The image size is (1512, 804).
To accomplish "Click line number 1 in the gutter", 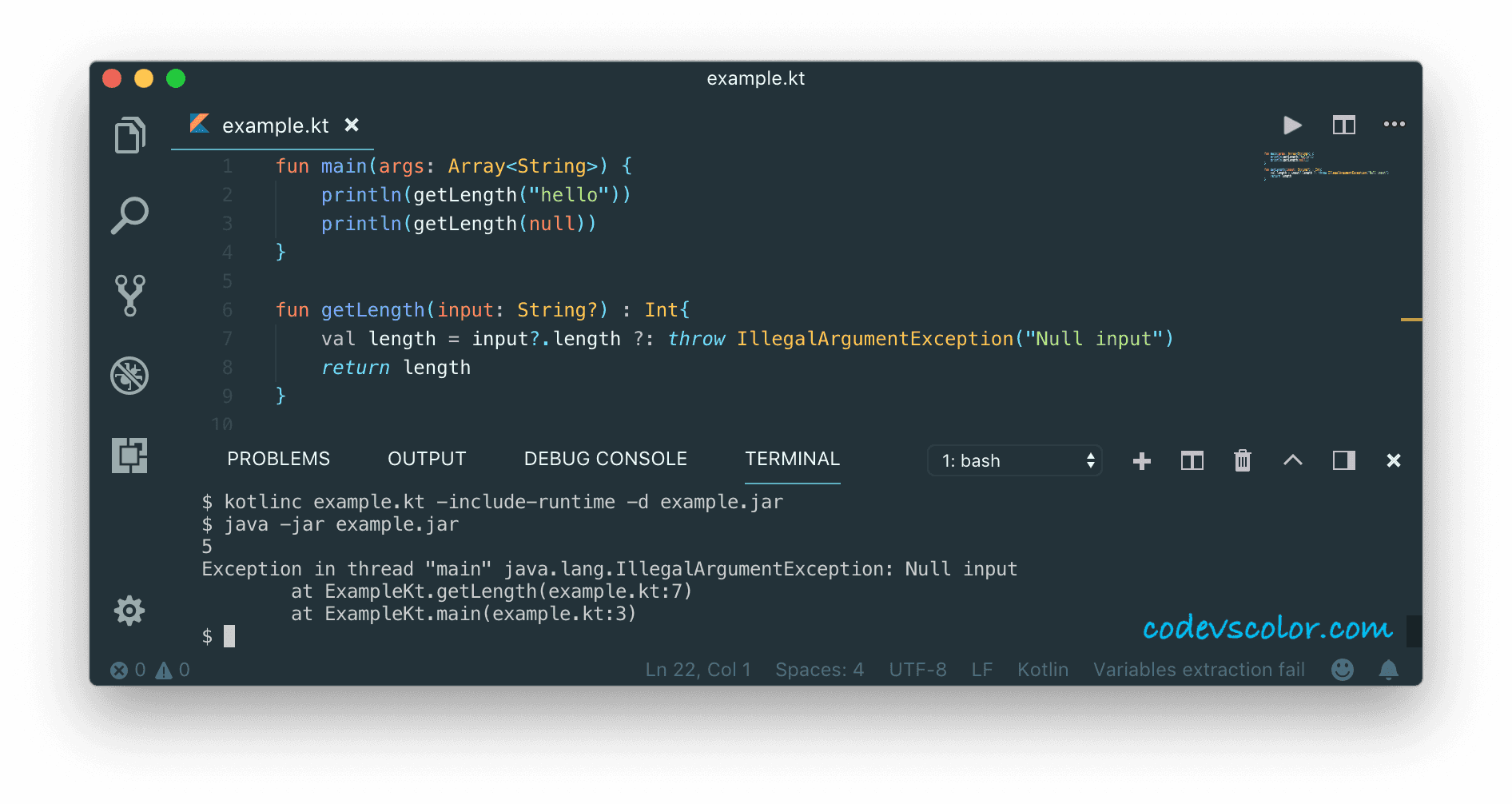I will (228, 166).
